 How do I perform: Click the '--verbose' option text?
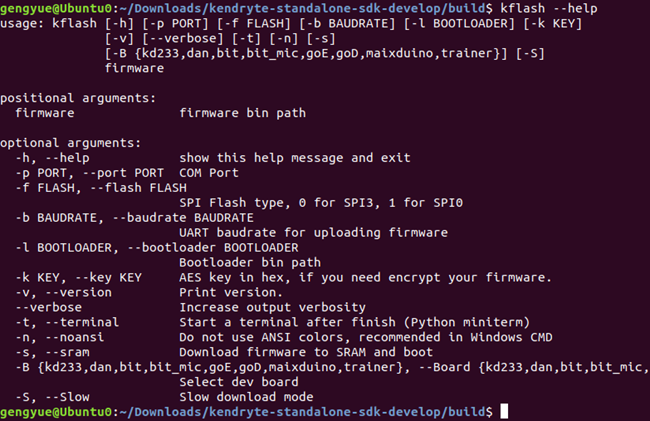(x=49, y=307)
